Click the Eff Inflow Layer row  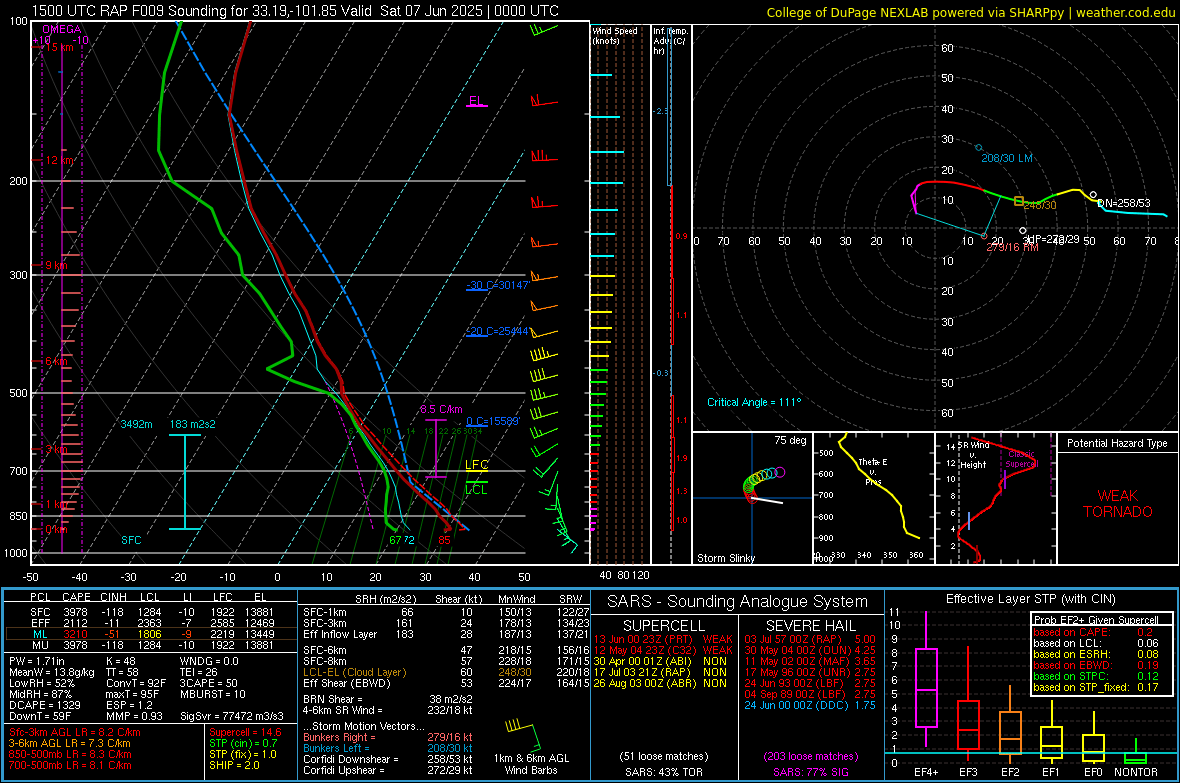pyautogui.click(x=446, y=634)
